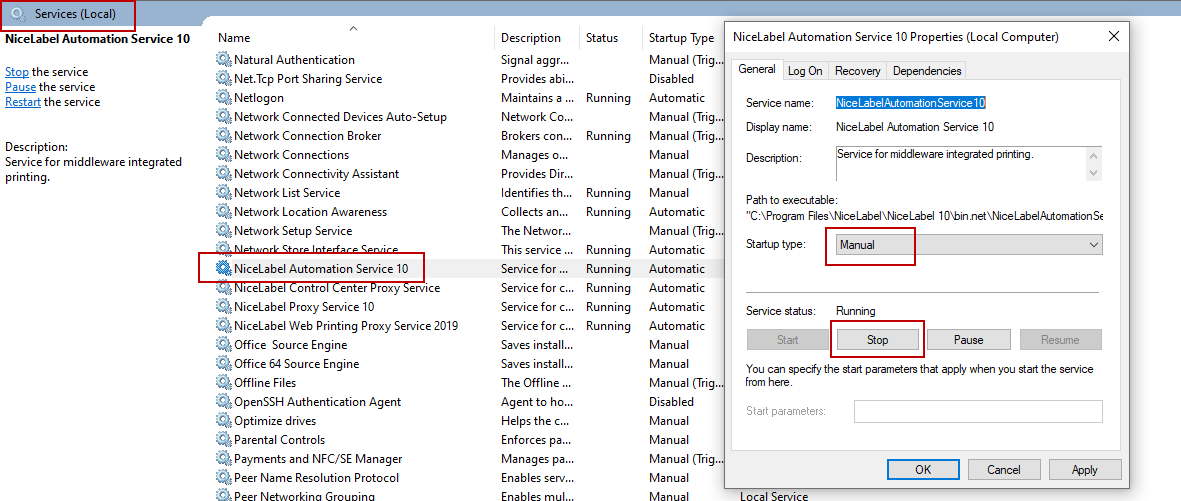This screenshot has width=1181, height=501.
Task: Click the Optimize drives service icon
Action: pyautogui.click(x=223, y=421)
